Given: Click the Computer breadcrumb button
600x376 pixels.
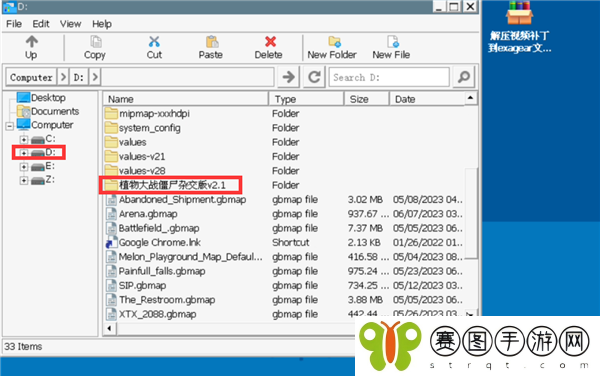Looking at the screenshot, I should click(x=31, y=77).
